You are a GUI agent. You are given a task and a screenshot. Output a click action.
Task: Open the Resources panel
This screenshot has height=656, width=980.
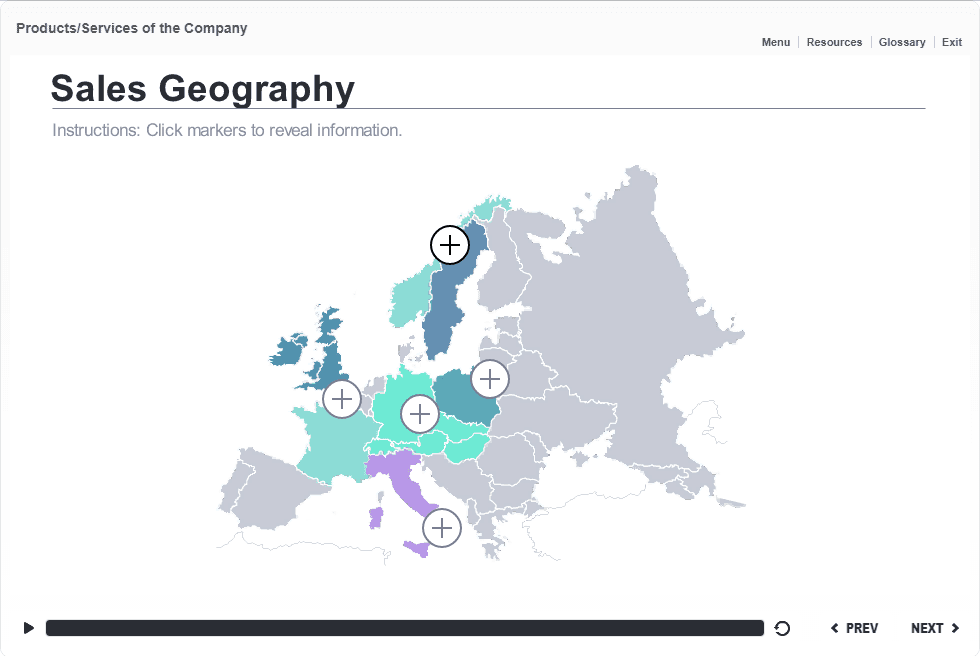[834, 42]
